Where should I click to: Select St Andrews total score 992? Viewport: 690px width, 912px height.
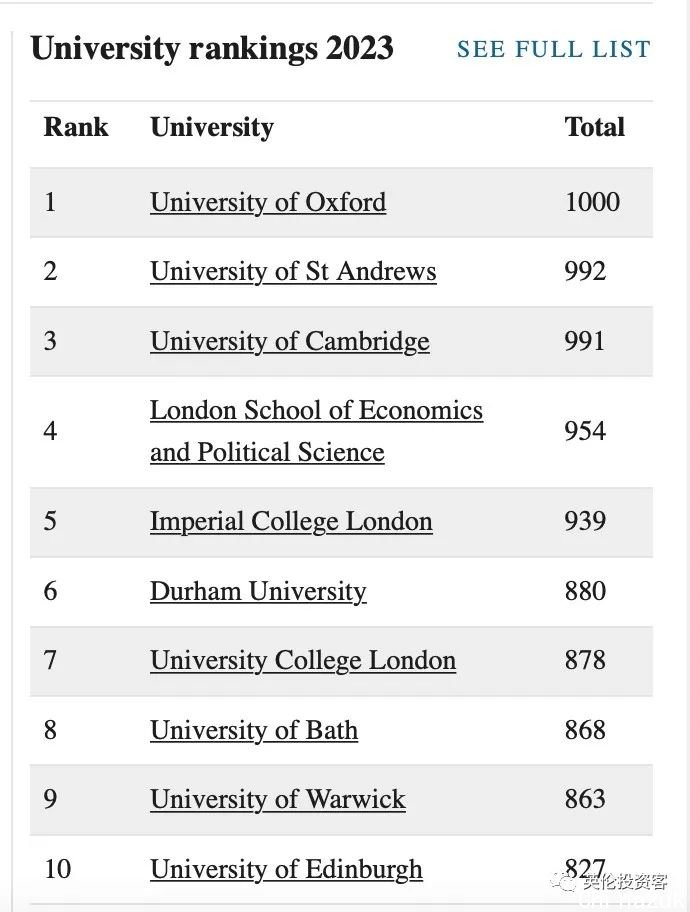[585, 272]
